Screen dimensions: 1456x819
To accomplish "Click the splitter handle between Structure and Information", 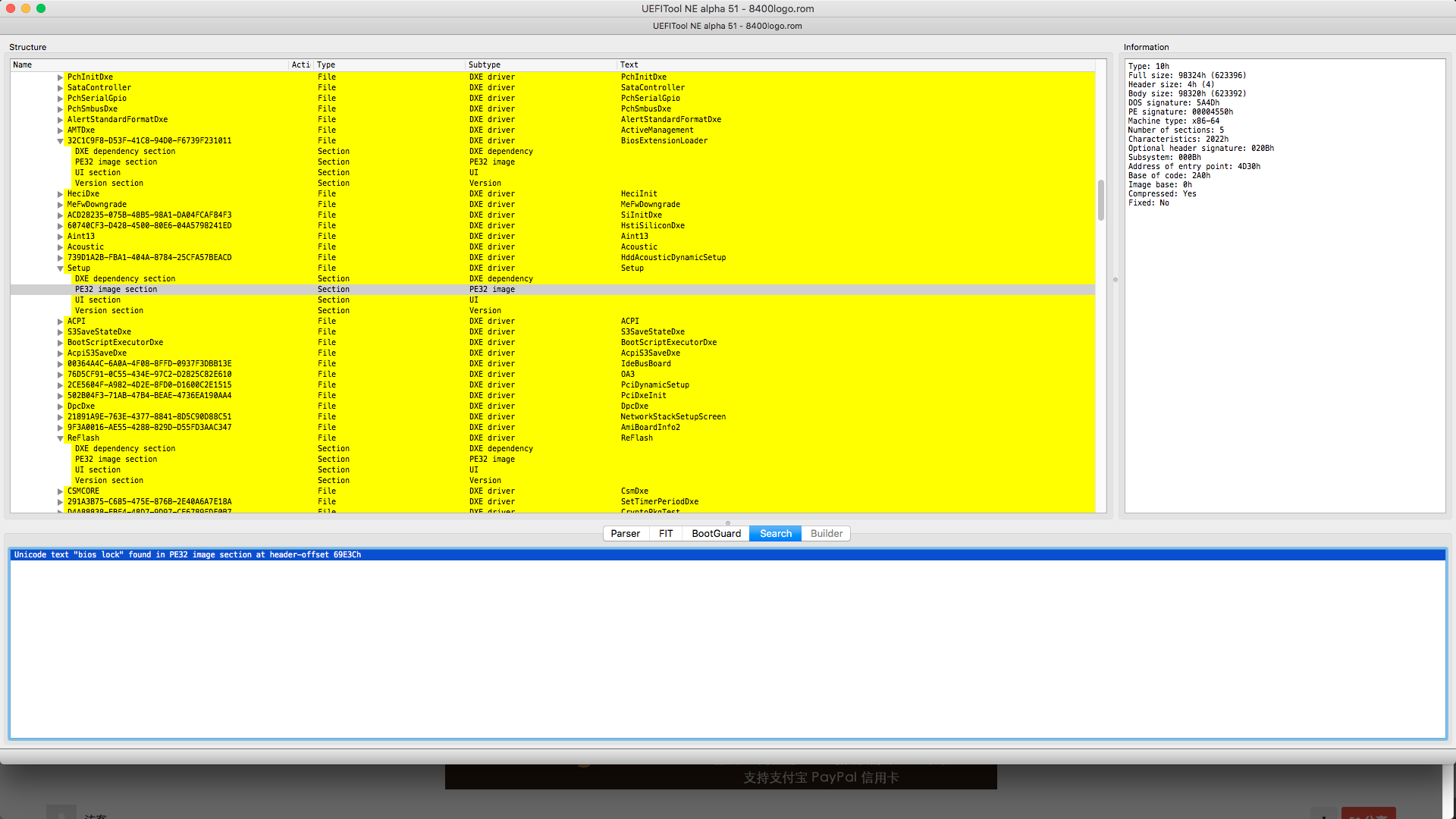I will (1115, 280).
